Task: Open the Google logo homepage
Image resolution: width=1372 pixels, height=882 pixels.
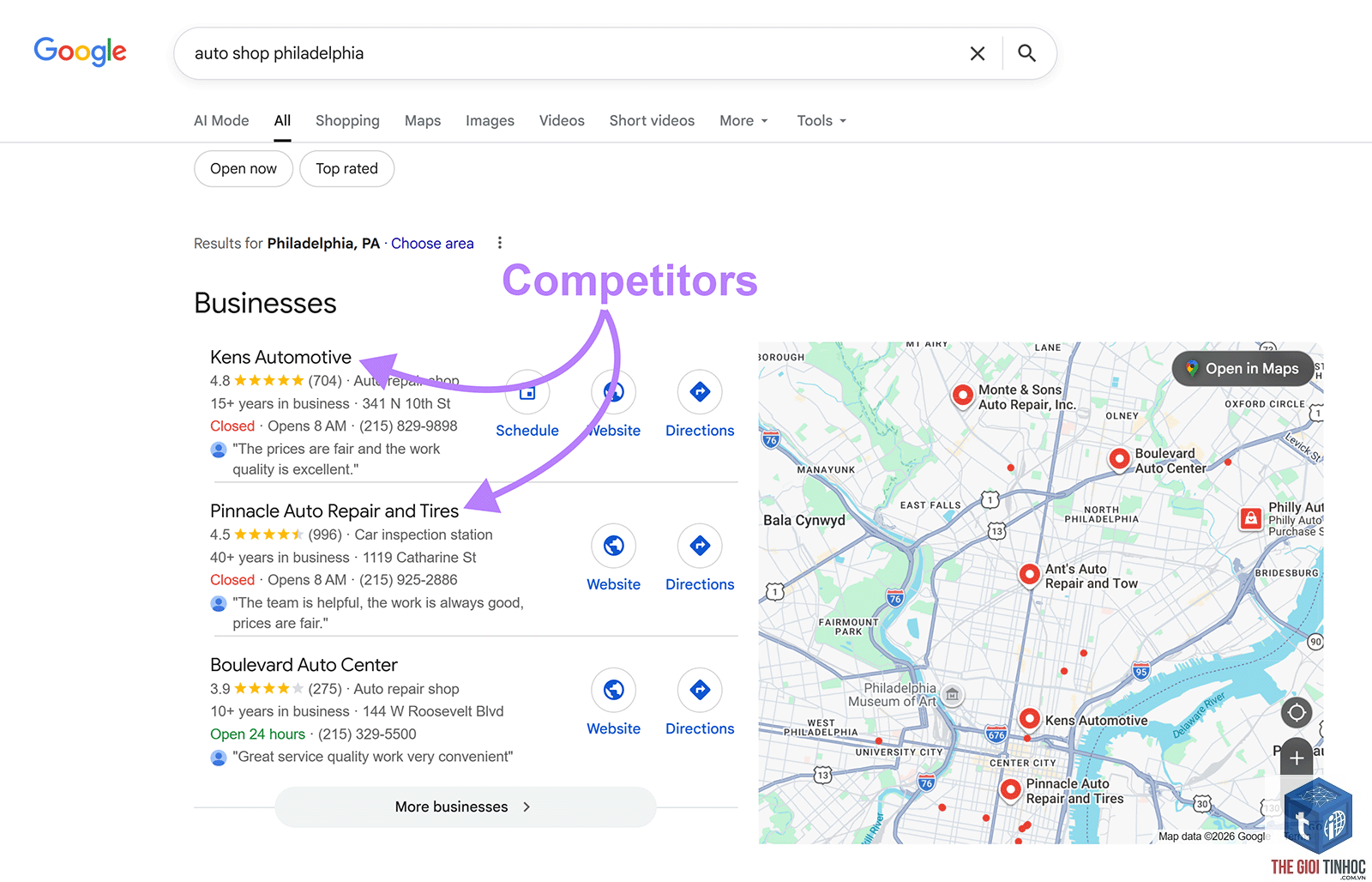Action: click(x=80, y=51)
